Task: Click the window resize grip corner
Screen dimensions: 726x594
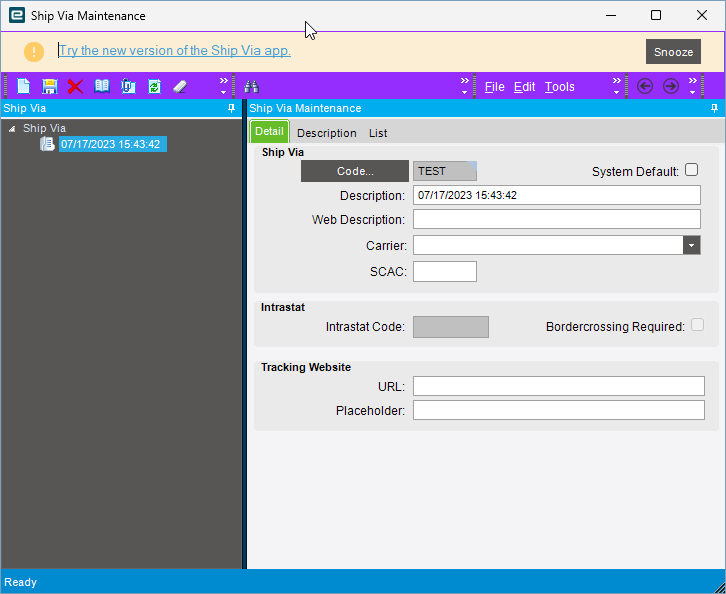Action: click(719, 587)
